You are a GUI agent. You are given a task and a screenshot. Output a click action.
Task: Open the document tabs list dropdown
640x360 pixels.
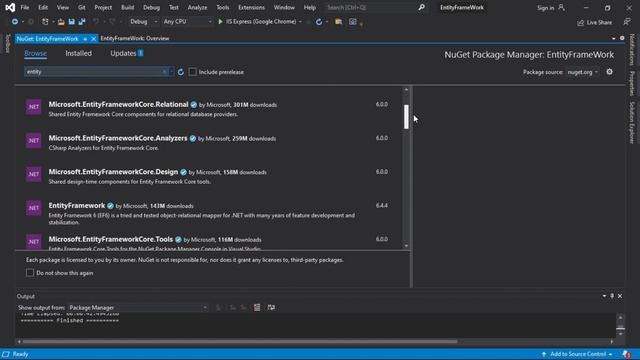click(613, 38)
